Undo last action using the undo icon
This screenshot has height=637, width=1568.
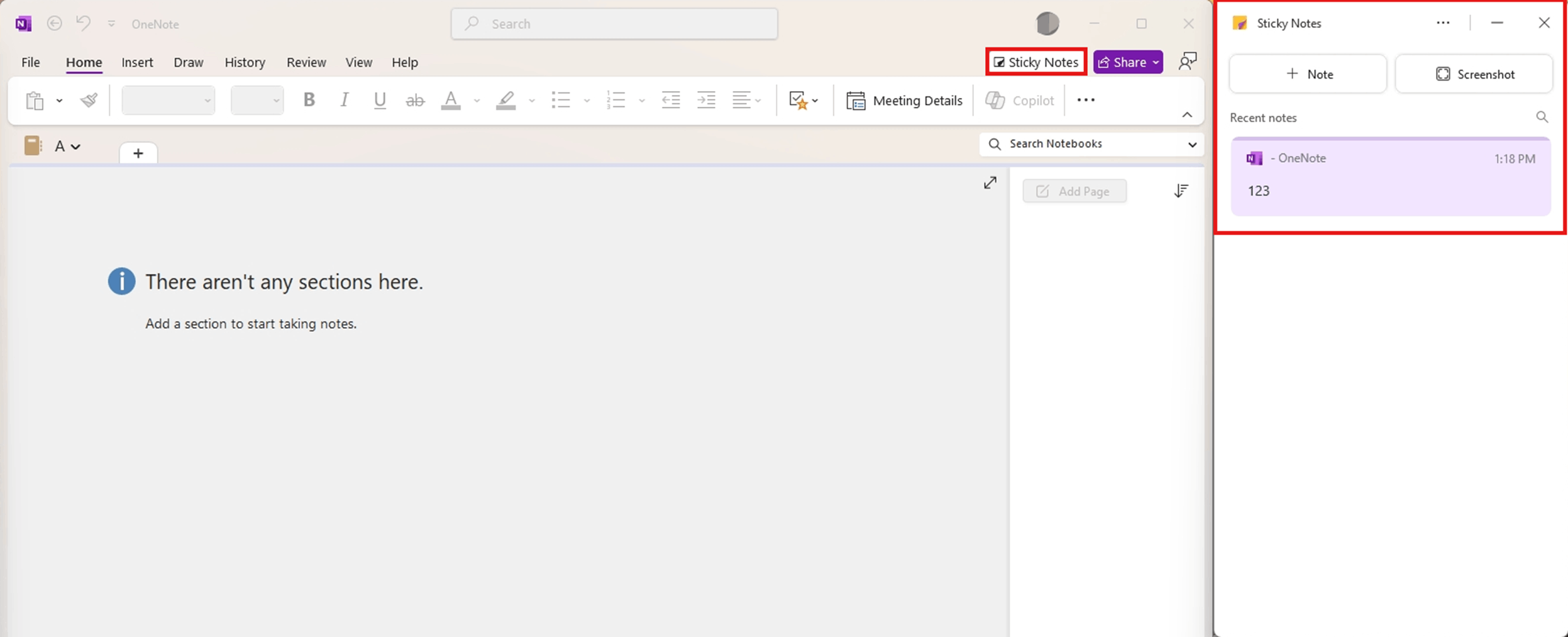pyautogui.click(x=83, y=23)
